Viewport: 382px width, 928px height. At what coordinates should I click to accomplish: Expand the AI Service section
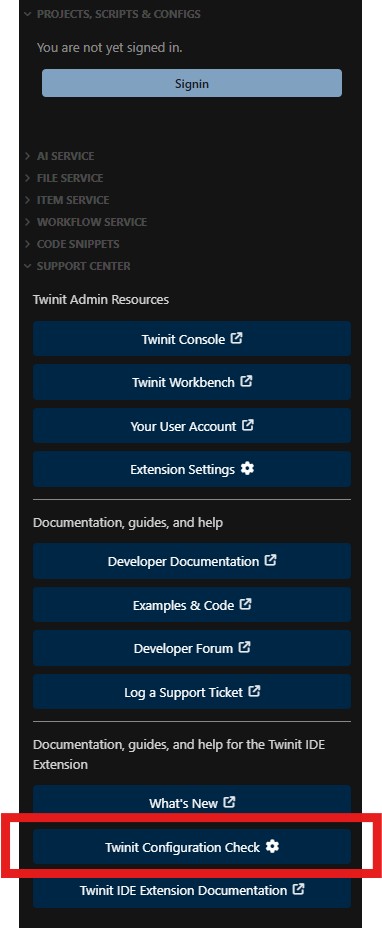tap(59, 156)
